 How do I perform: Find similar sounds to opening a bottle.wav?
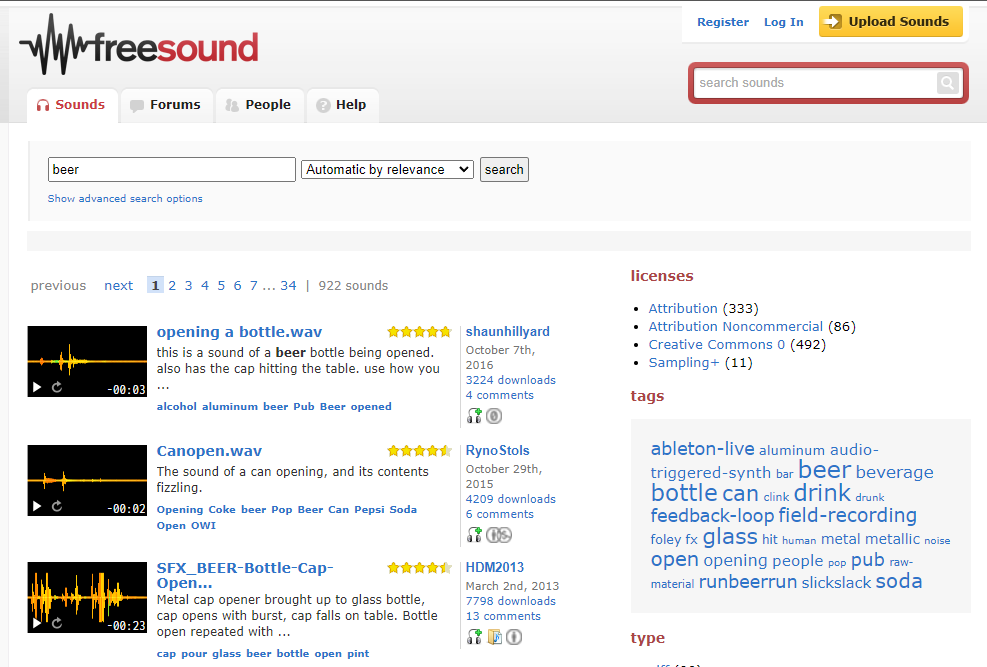pos(474,416)
